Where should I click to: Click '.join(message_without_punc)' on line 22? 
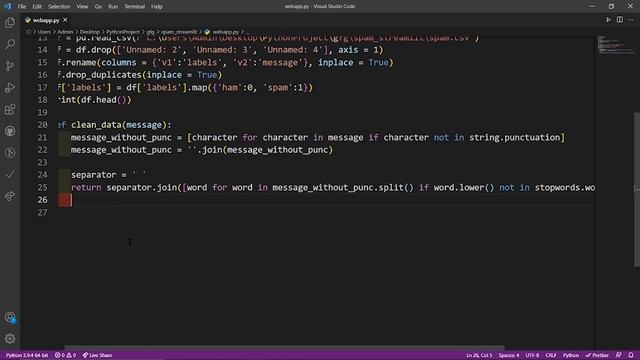pyautogui.click(x=265, y=150)
